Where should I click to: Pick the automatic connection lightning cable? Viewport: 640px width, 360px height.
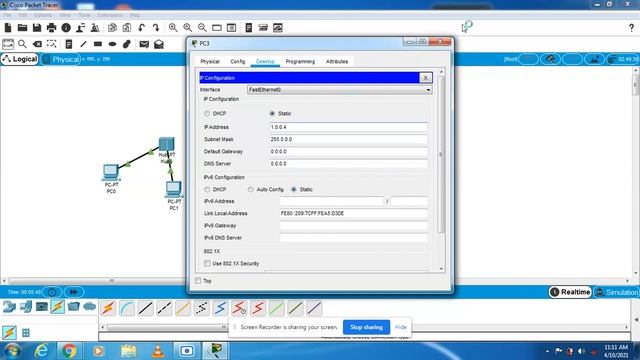(x=108, y=308)
